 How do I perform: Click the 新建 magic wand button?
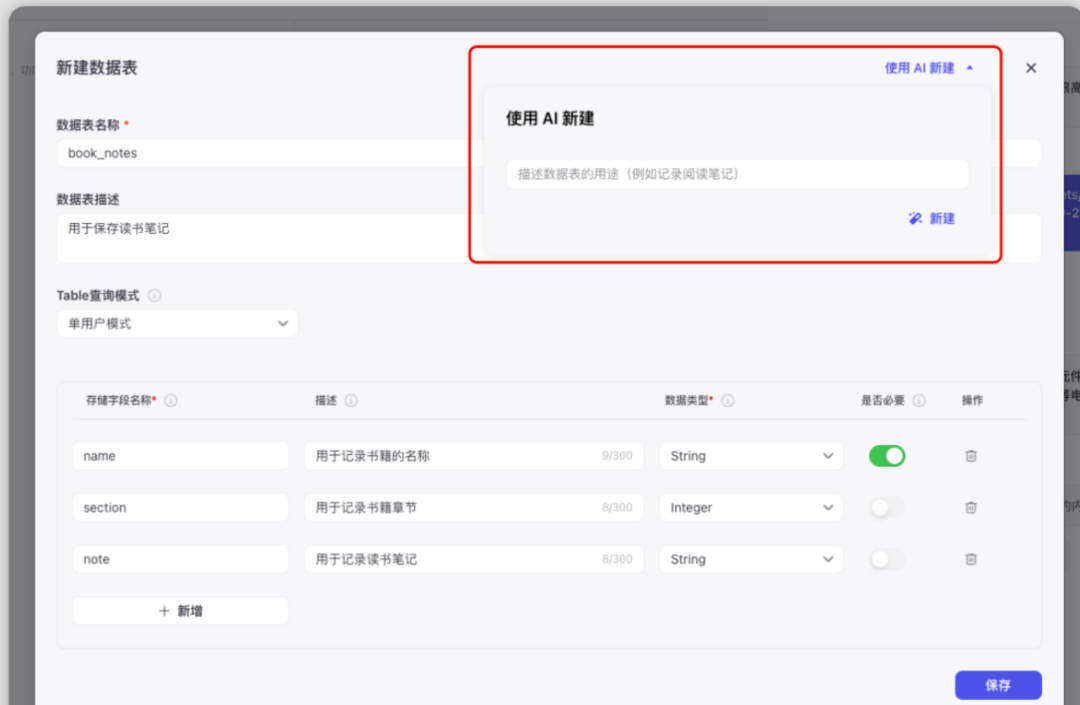click(x=931, y=218)
